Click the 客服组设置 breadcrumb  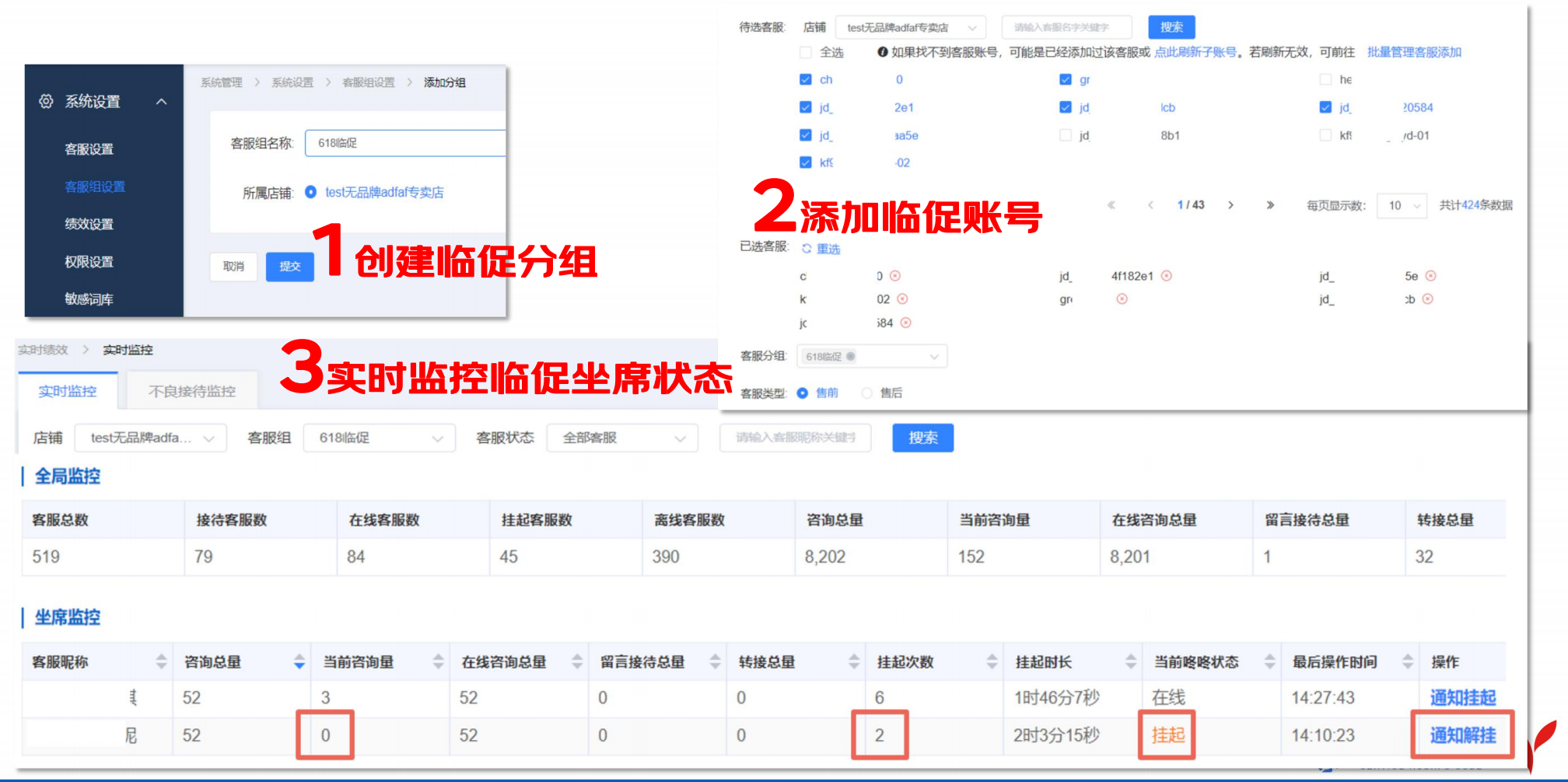point(369,82)
